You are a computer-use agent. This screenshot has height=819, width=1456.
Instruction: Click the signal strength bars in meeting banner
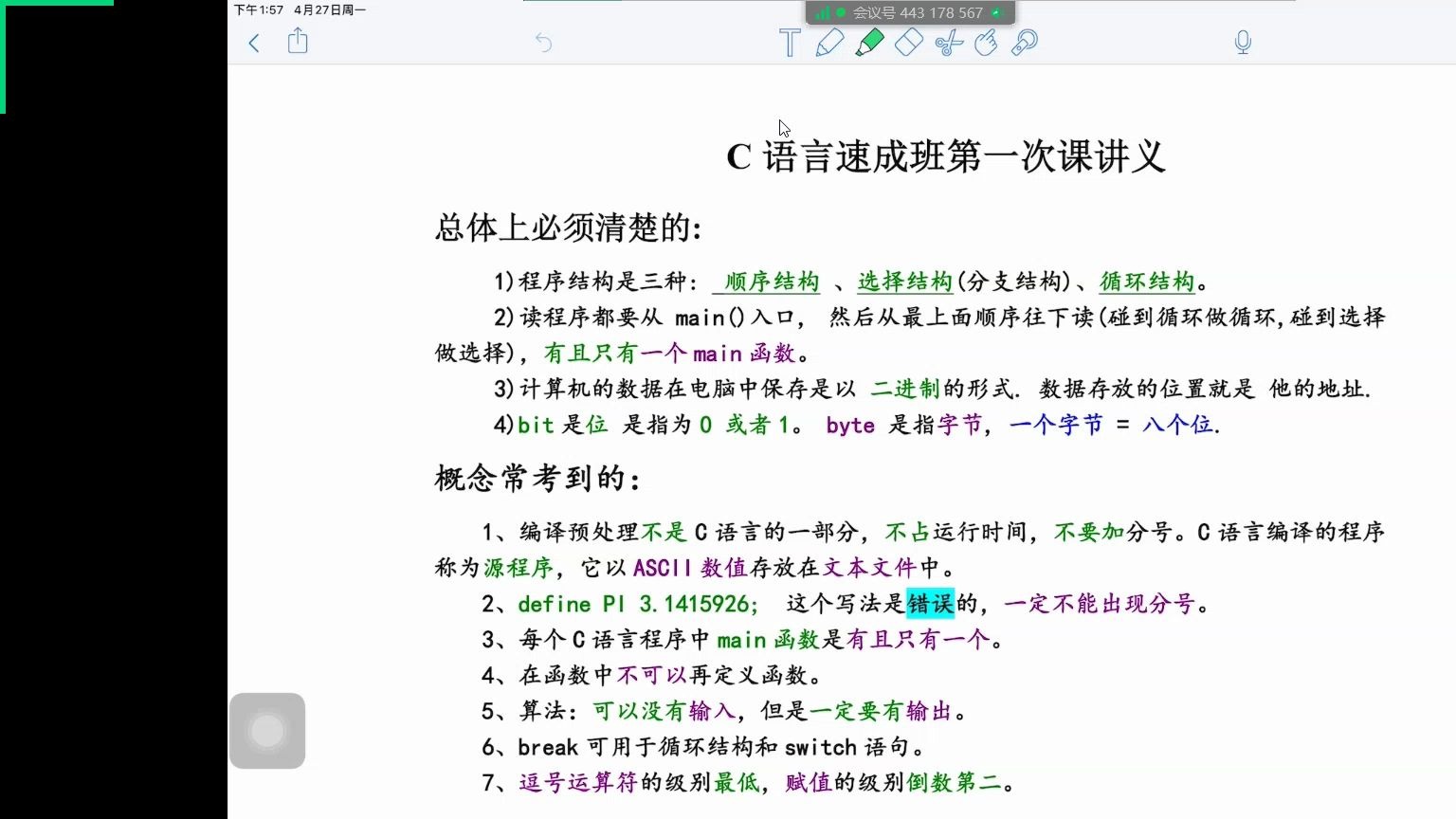tap(822, 12)
